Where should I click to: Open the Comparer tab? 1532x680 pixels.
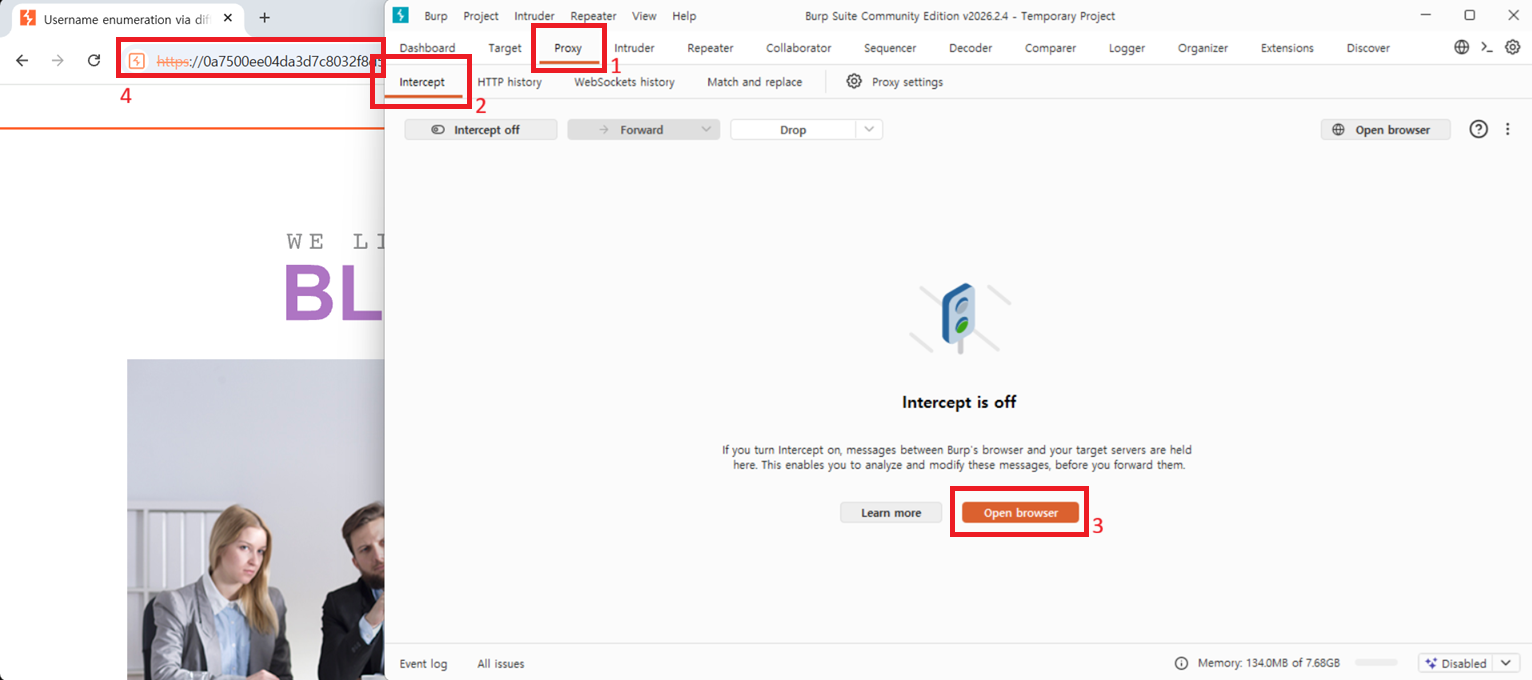coord(1050,48)
